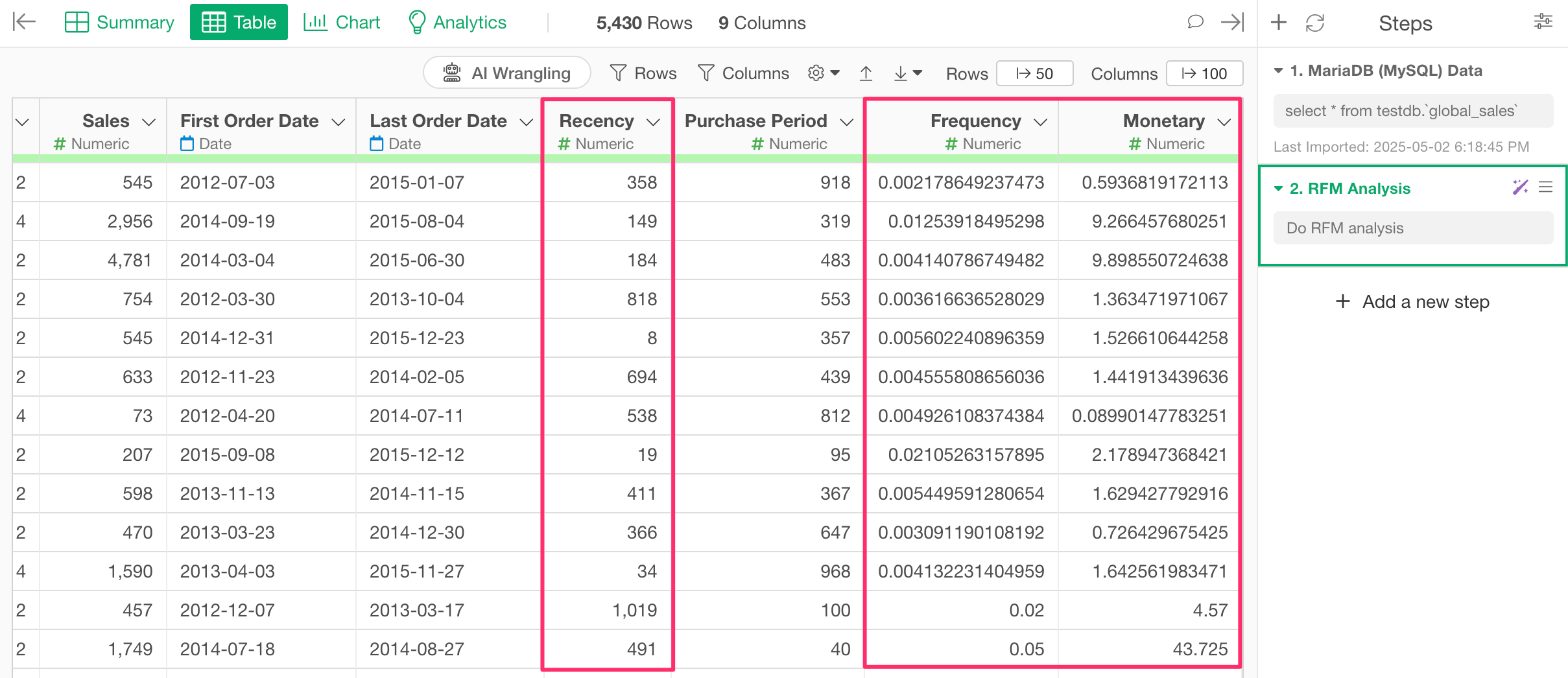Click the Rows limit field showing 50
Screen dimensions: 1568x678
click(1034, 73)
